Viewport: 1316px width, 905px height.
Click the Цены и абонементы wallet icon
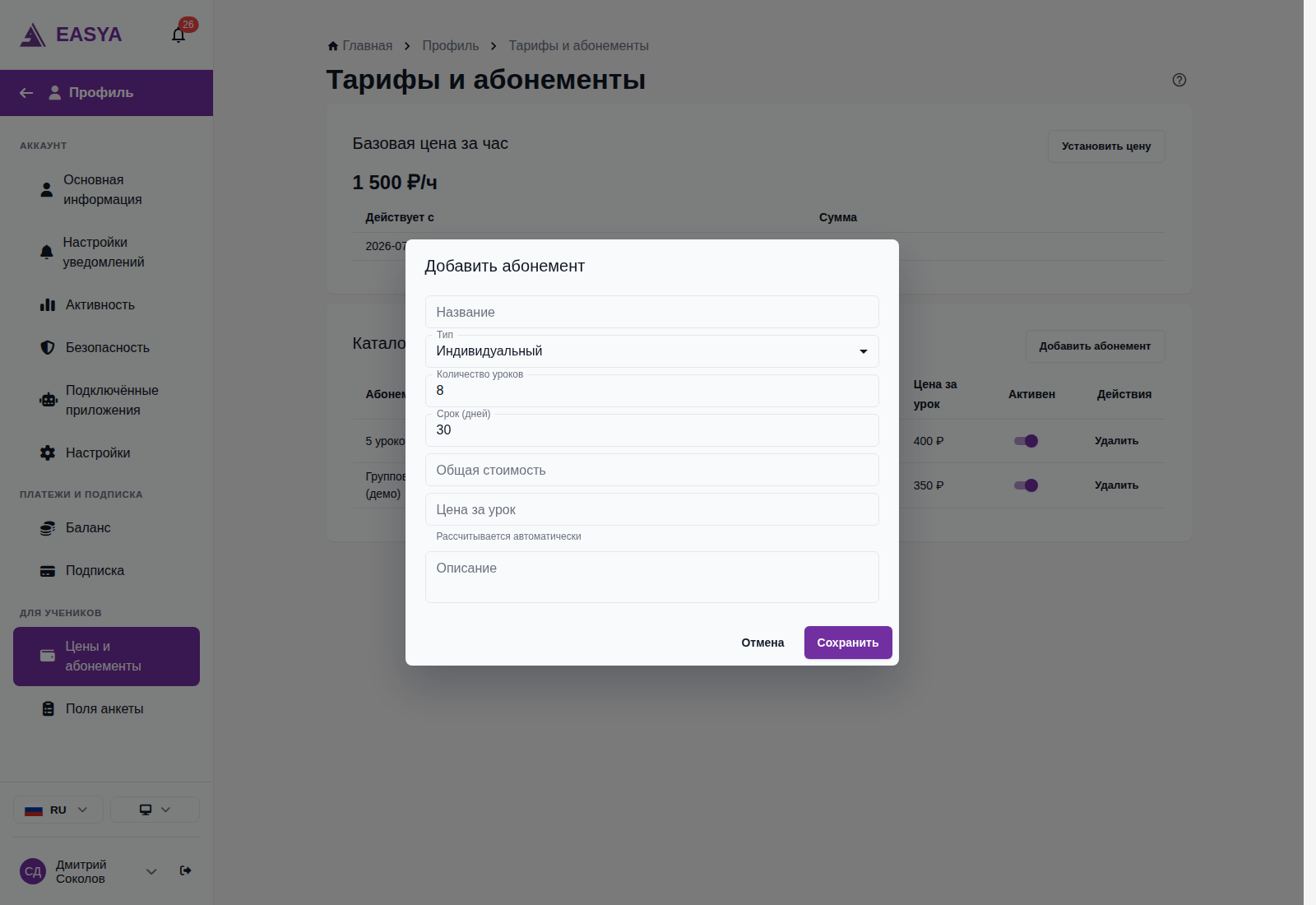coord(48,656)
